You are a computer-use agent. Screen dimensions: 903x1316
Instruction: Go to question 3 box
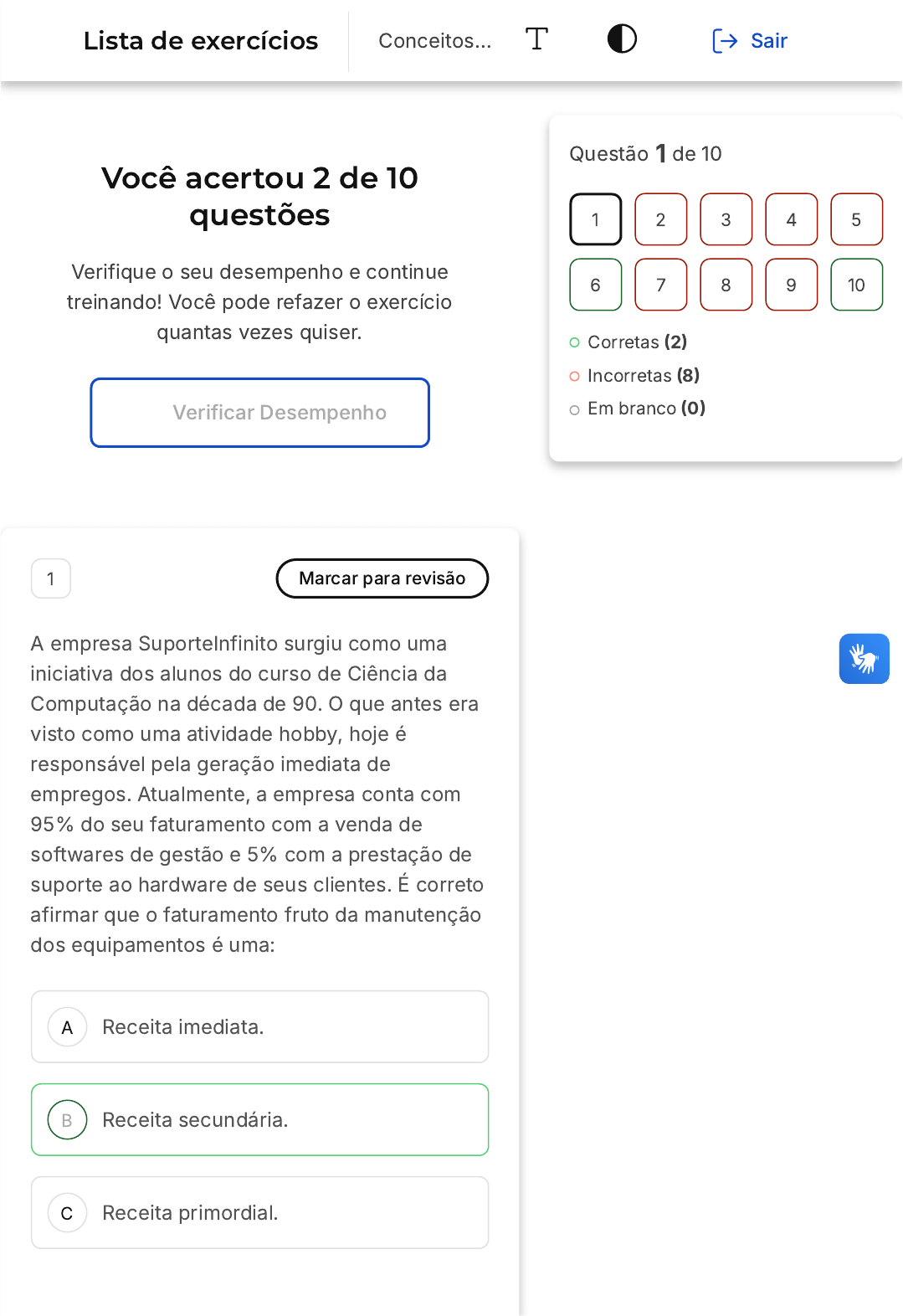(x=726, y=219)
